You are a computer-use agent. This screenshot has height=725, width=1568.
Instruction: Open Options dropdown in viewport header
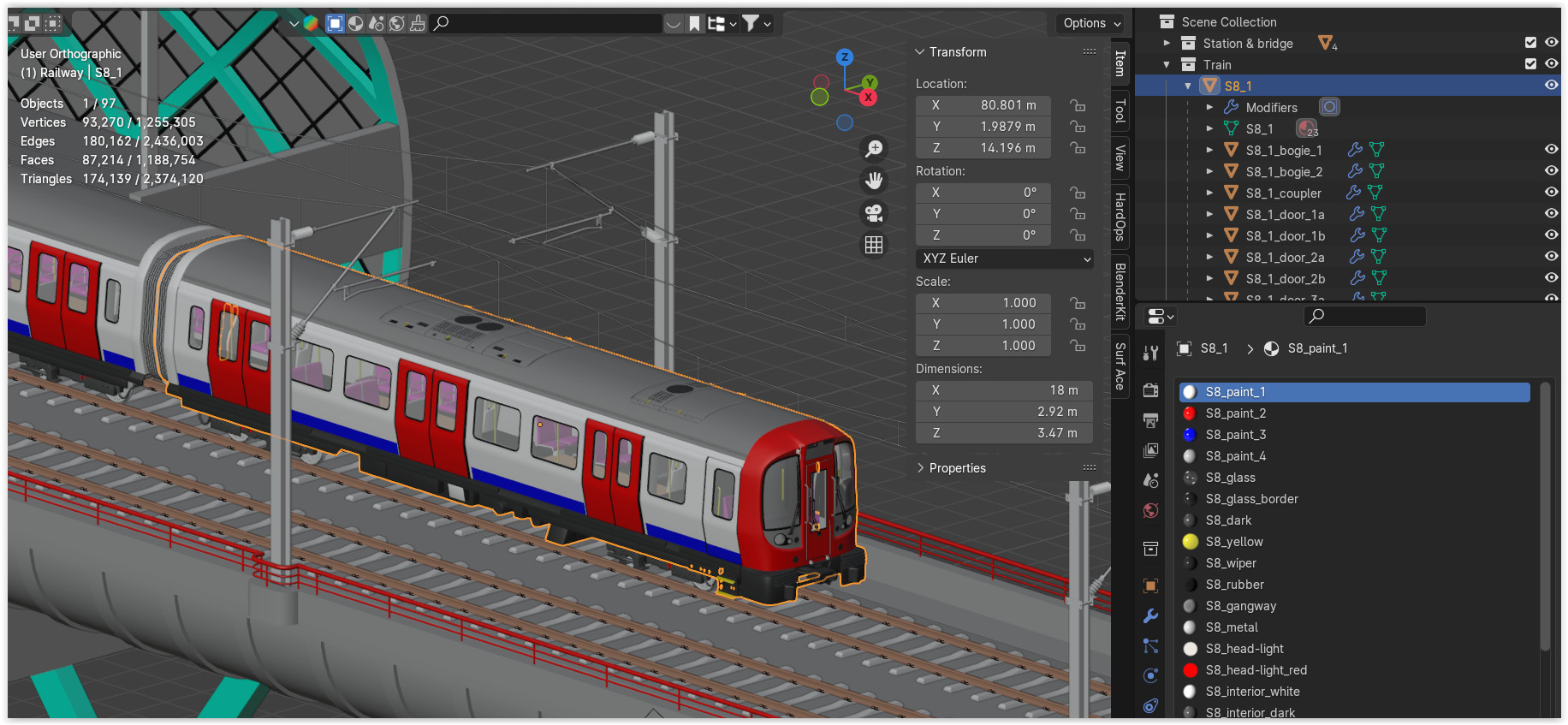1091,23
